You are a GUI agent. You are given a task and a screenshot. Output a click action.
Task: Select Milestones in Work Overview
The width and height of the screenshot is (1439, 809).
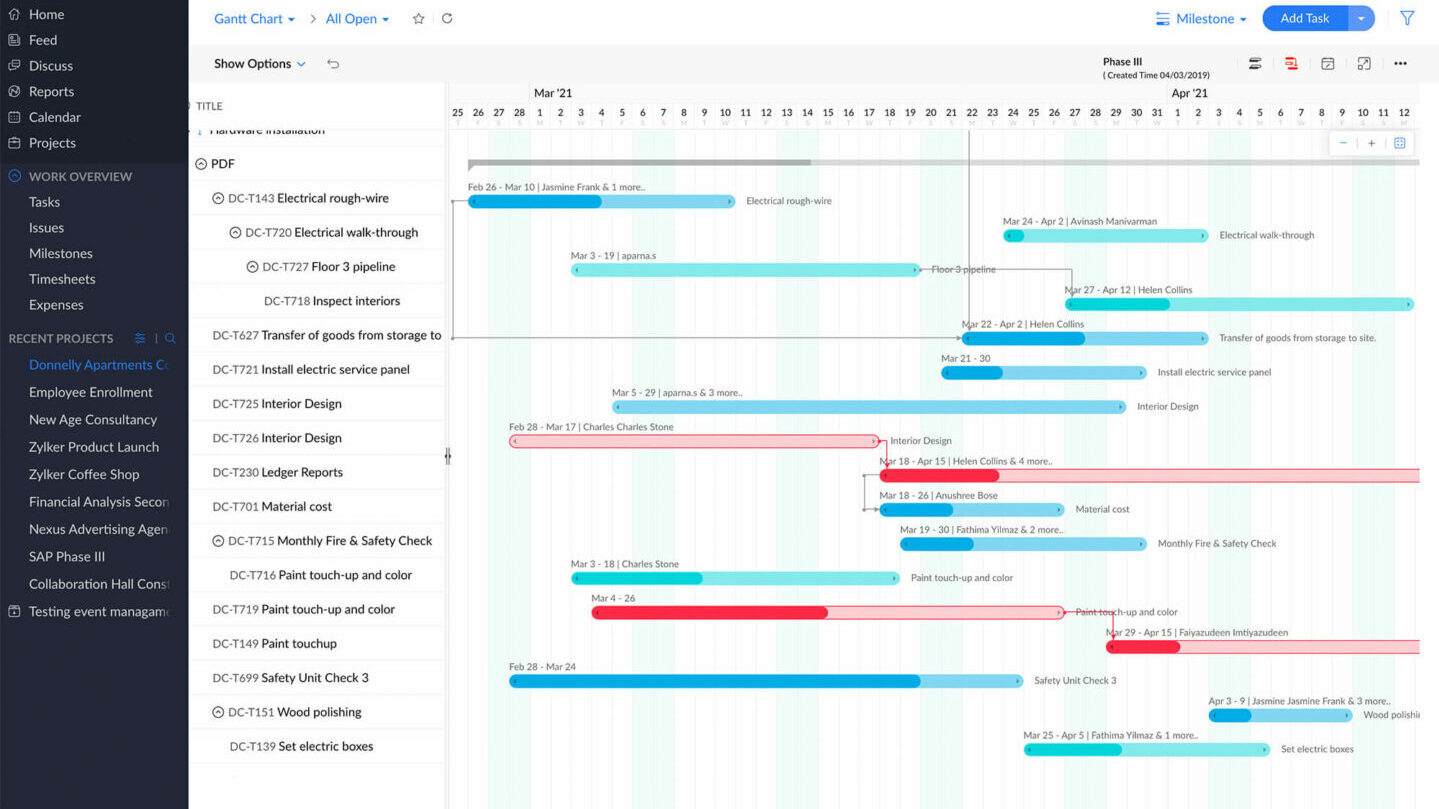tap(61, 254)
